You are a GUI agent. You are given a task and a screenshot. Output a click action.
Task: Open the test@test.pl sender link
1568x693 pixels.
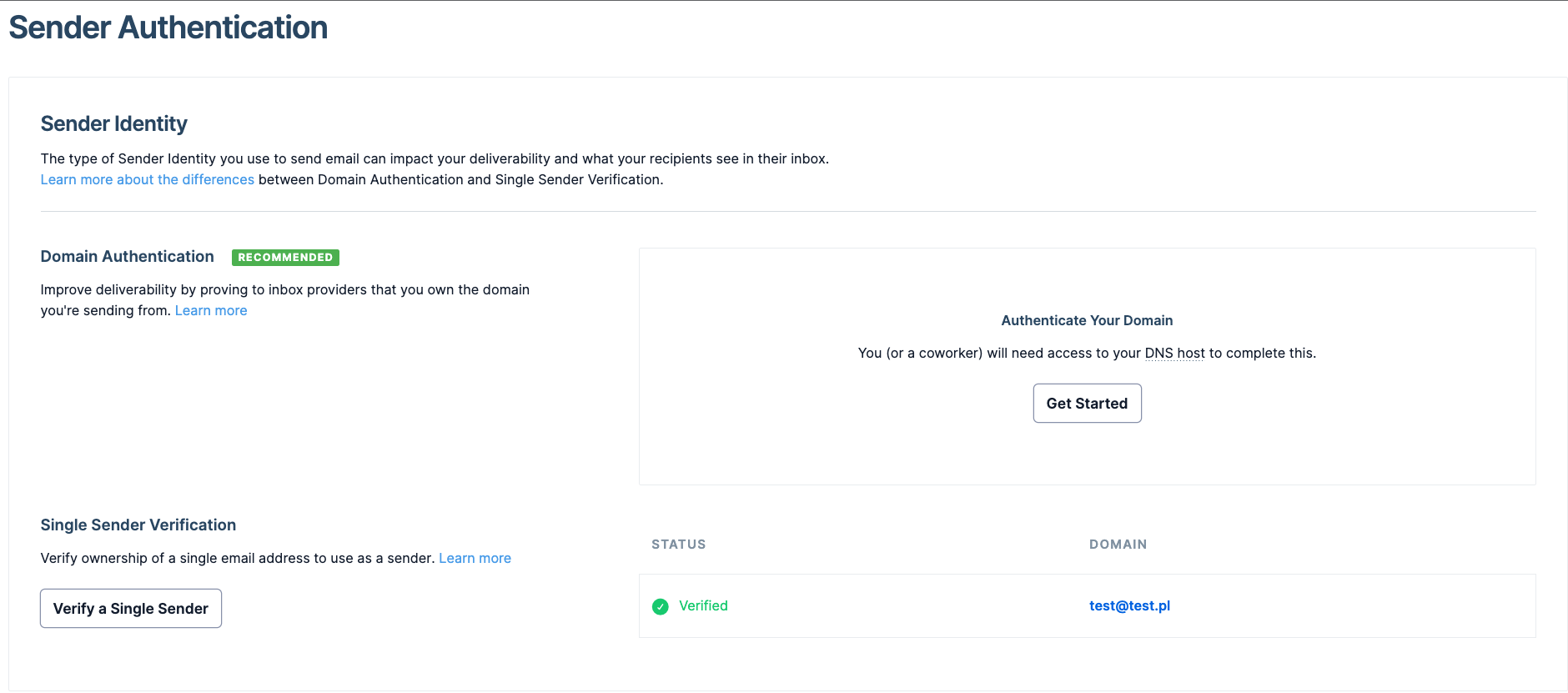[x=1129, y=605]
